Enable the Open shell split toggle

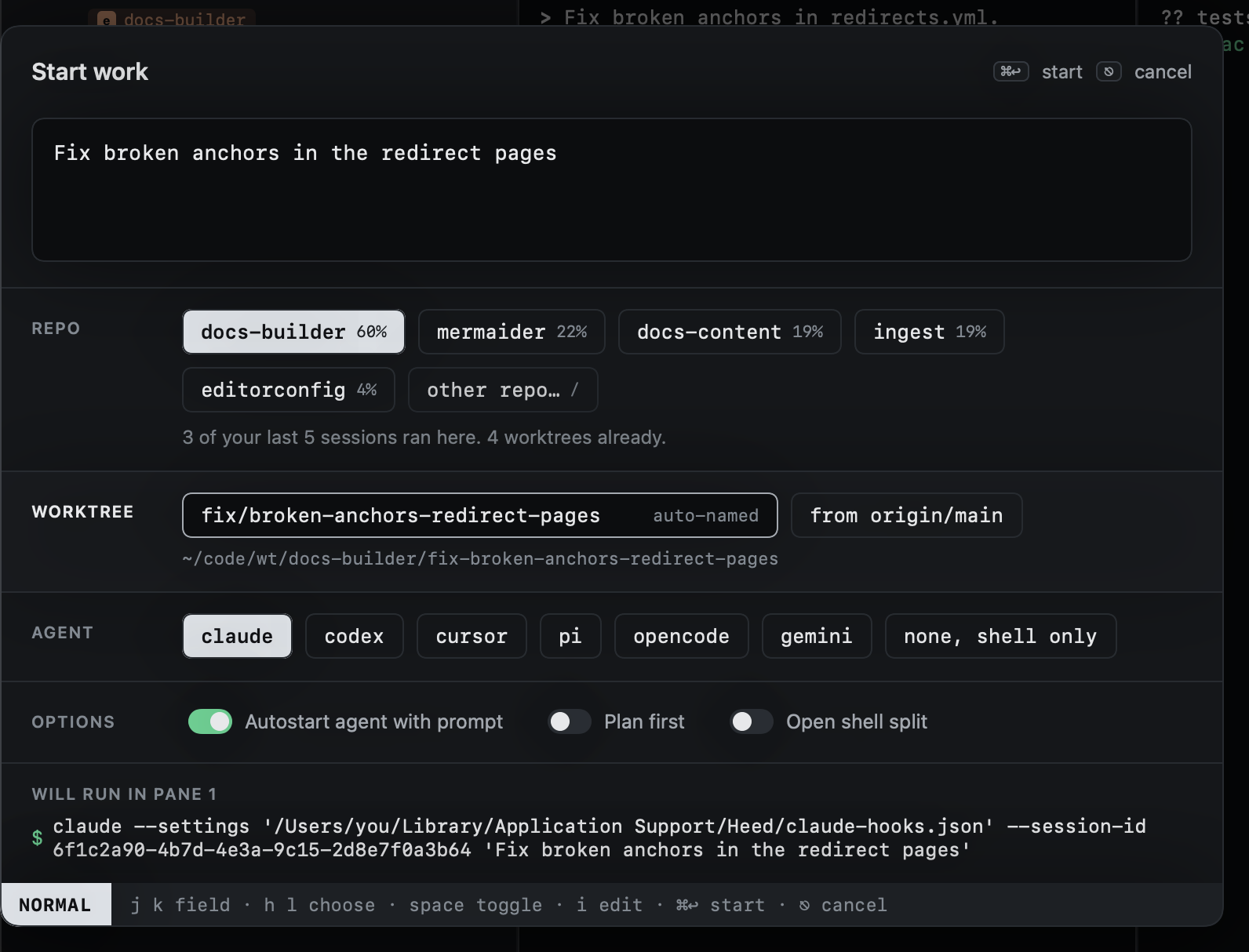pyautogui.click(x=752, y=721)
